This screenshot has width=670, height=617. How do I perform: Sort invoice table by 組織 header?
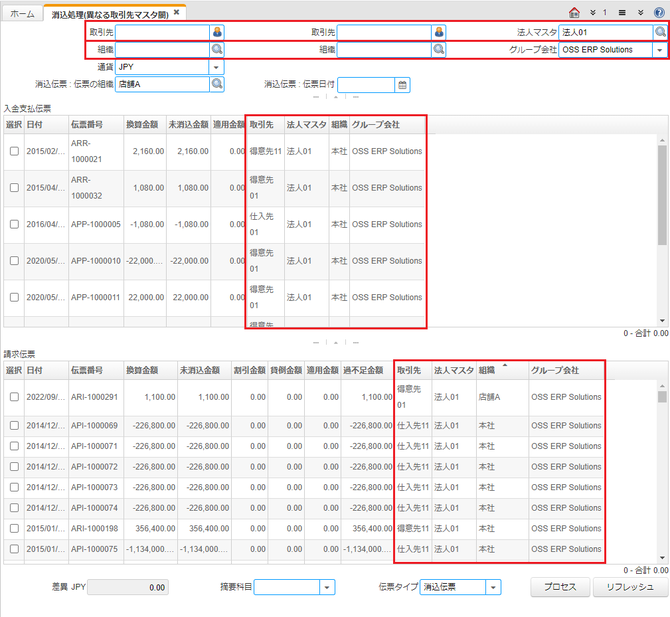(502, 370)
